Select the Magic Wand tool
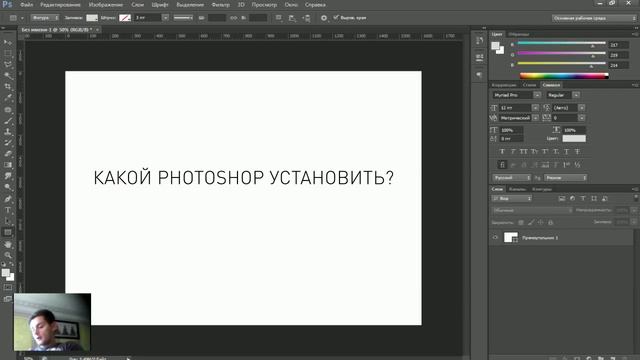The image size is (640, 360). pos(8,76)
